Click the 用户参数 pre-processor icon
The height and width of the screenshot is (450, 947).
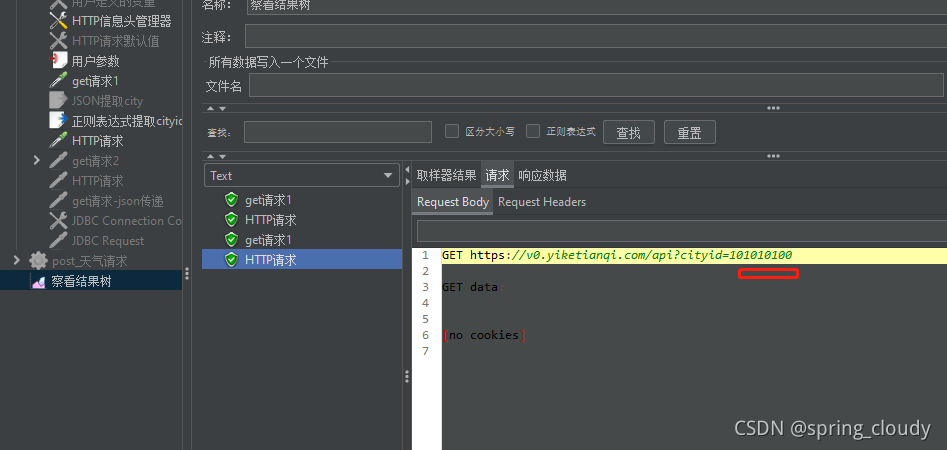58,61
